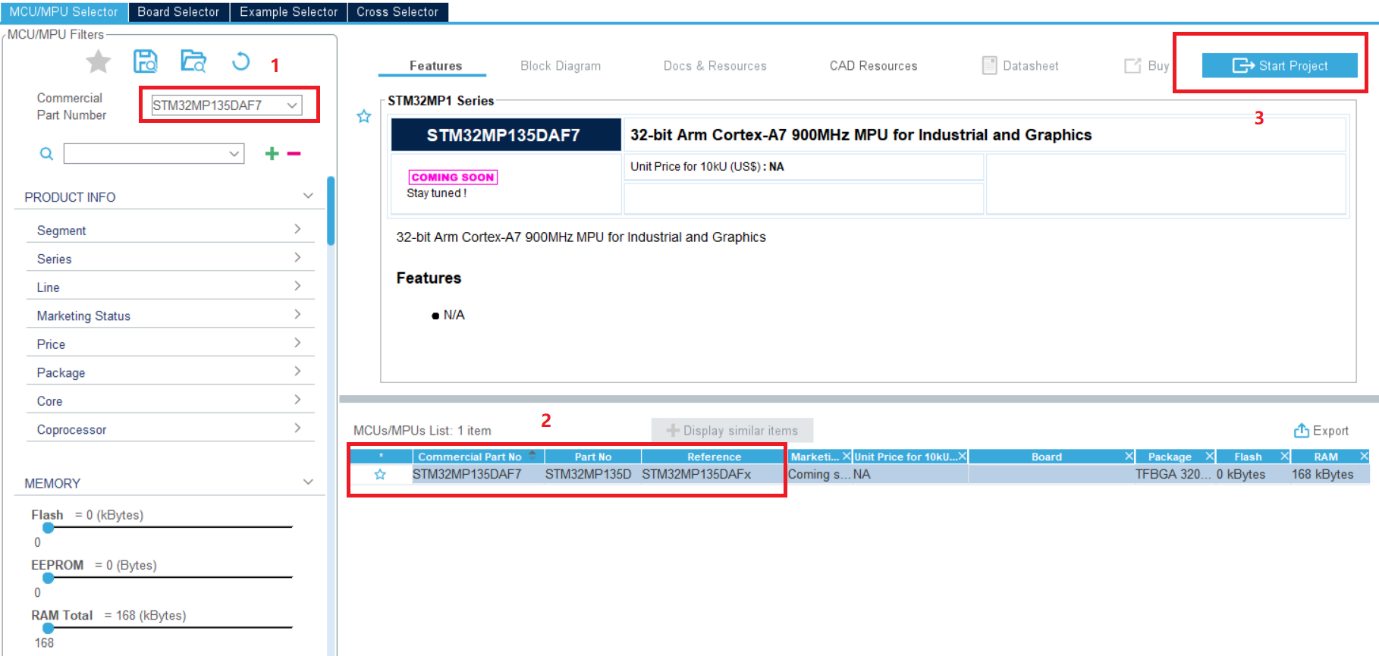Open the Block Diagram tab
The width and height of the screenshot is (1379, 656).
560,66
